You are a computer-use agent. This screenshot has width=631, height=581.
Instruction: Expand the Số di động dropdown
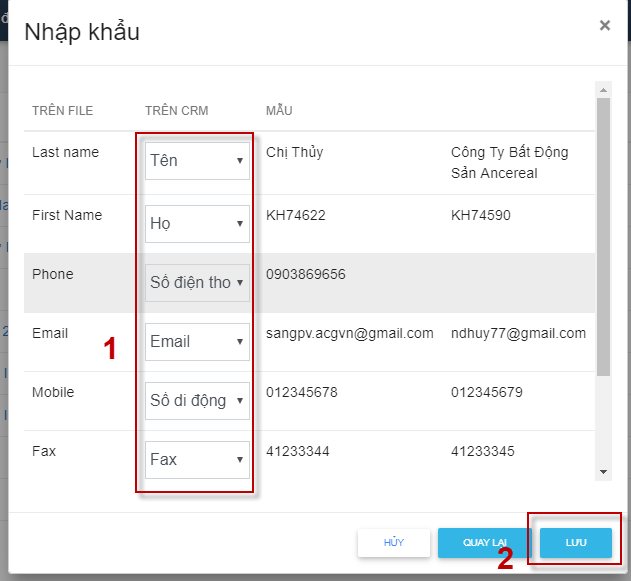[197, 401]
